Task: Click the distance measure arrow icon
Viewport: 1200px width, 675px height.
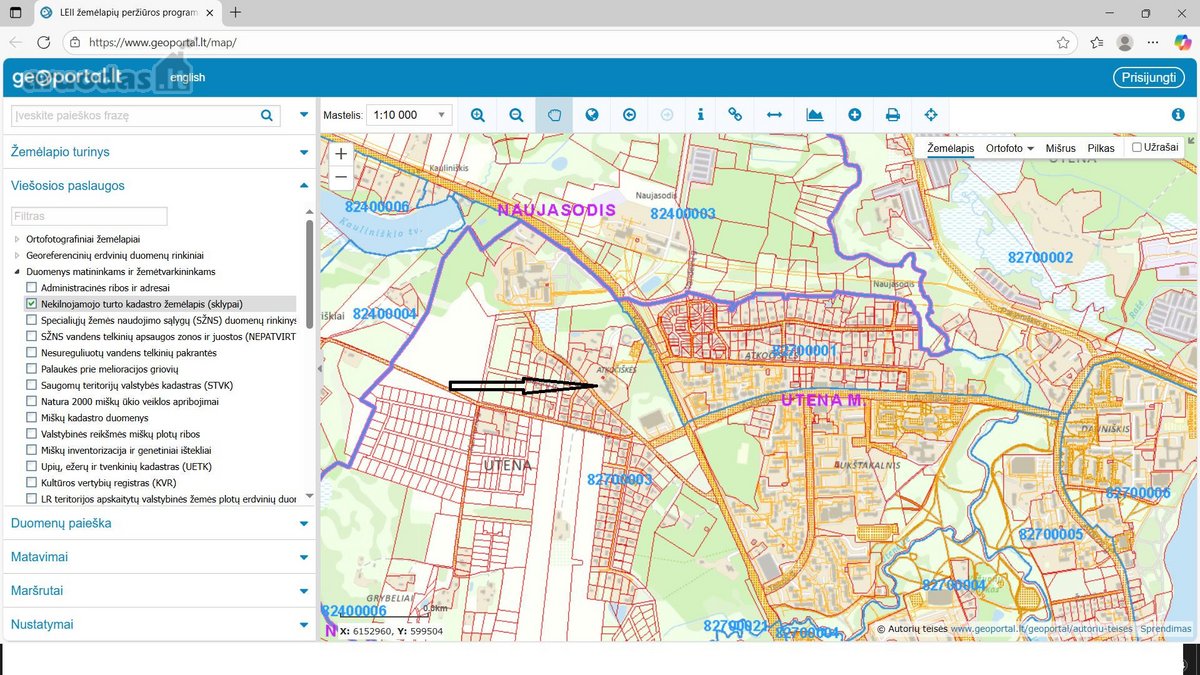Action: pos(774,115)
